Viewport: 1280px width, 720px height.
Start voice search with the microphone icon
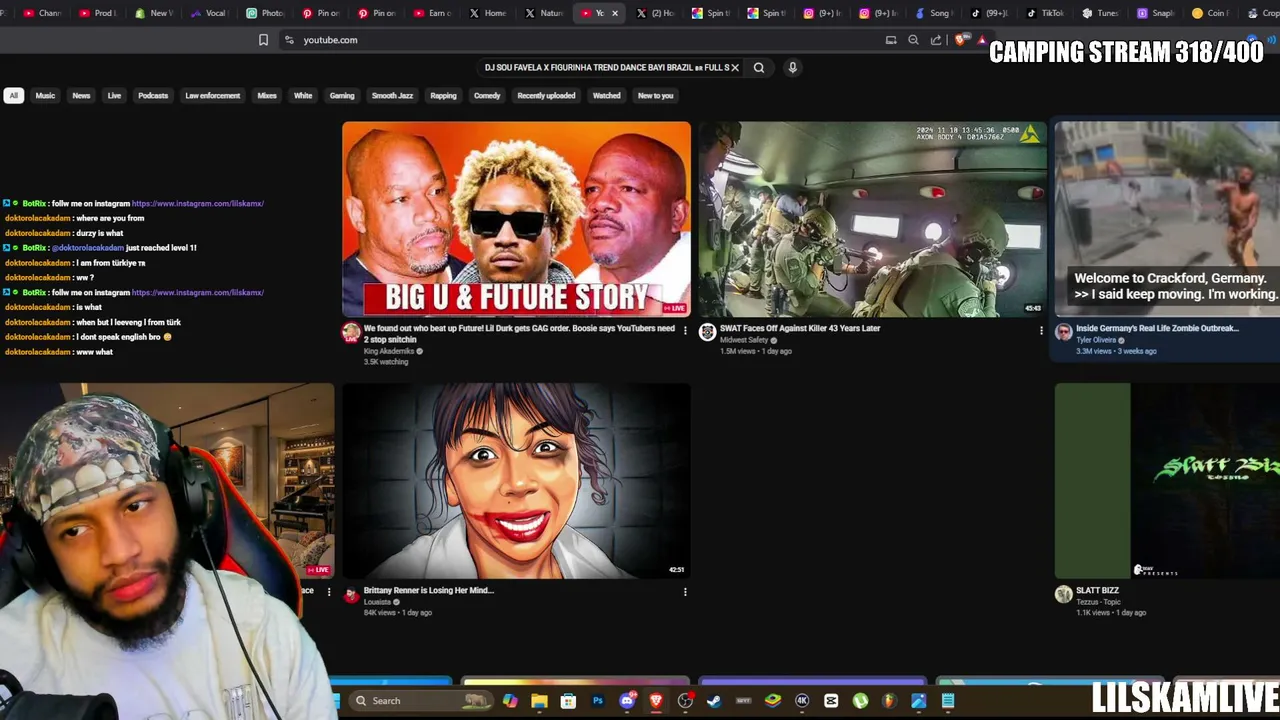(x=792, y=68)
